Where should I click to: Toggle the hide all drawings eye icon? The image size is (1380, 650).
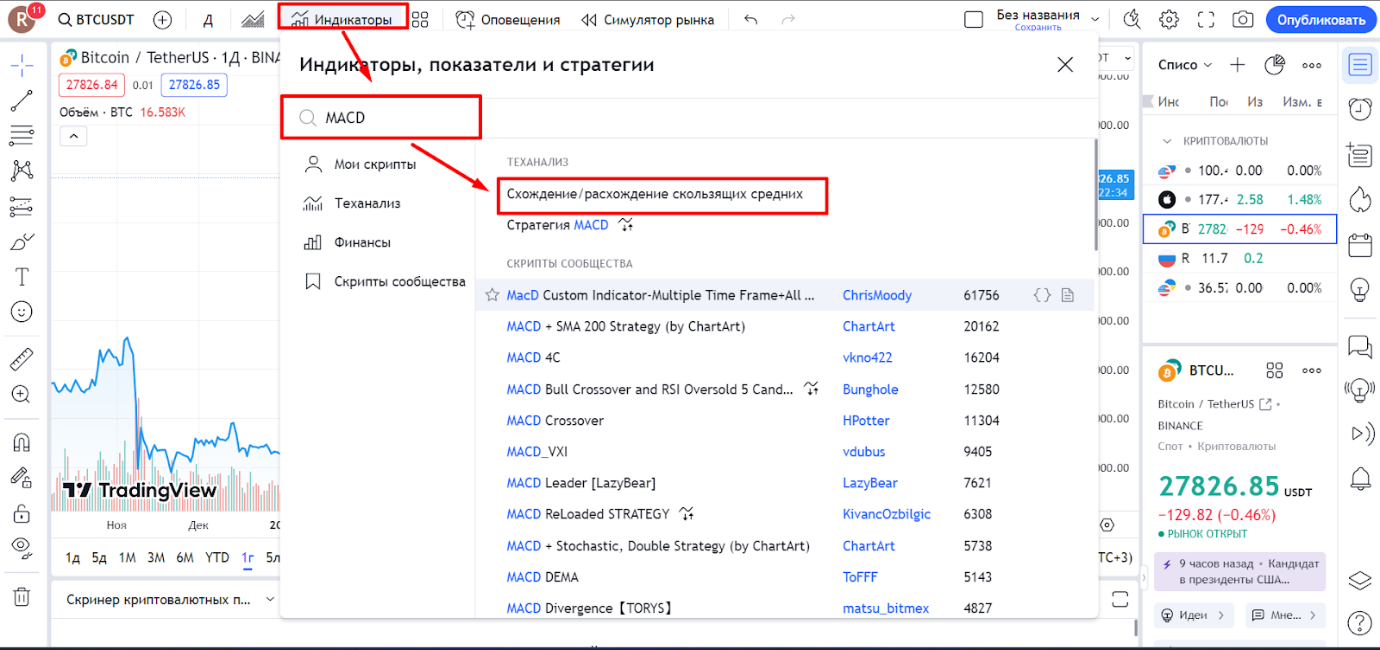[x=21, y=546]
